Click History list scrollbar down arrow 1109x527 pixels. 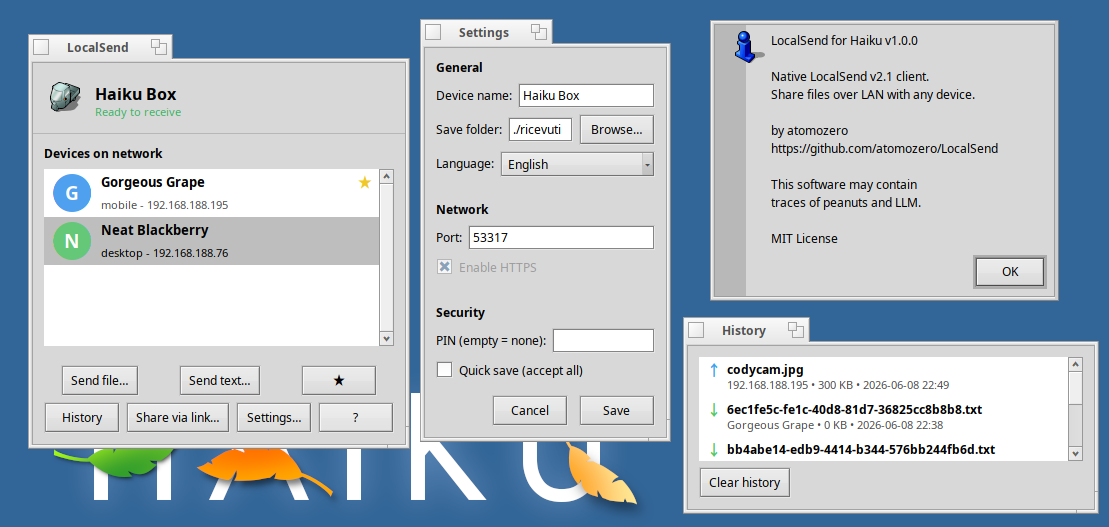[1076, 453]
